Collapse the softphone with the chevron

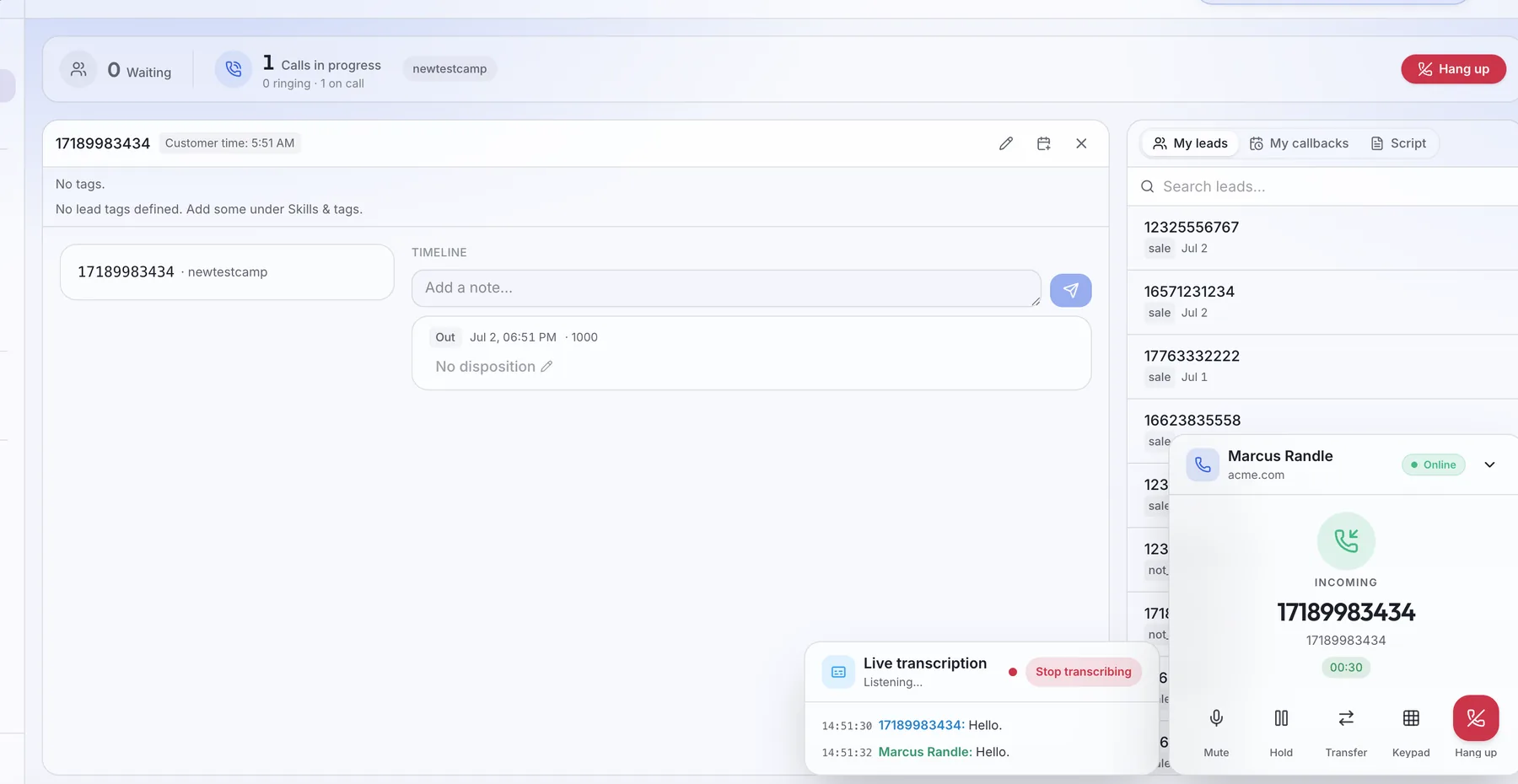[1490, 464]
